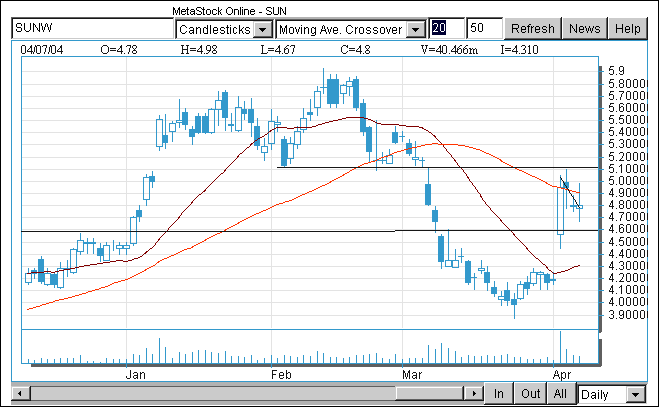This screenshot has width=659, height=407.
Task: Expand the Moving Ave. Crossover indicator dropdown
Action: pyautogui.click(x=416, y=29)
